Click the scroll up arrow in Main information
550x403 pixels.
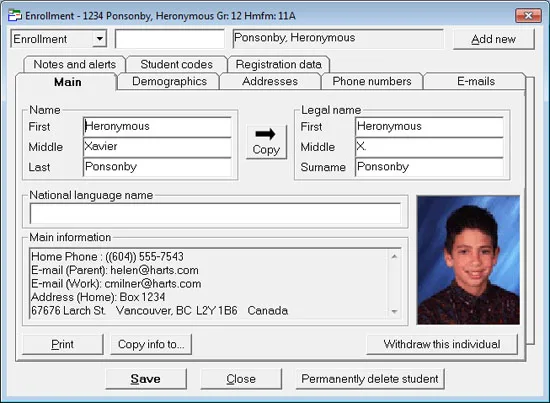(x=394, y=256)
